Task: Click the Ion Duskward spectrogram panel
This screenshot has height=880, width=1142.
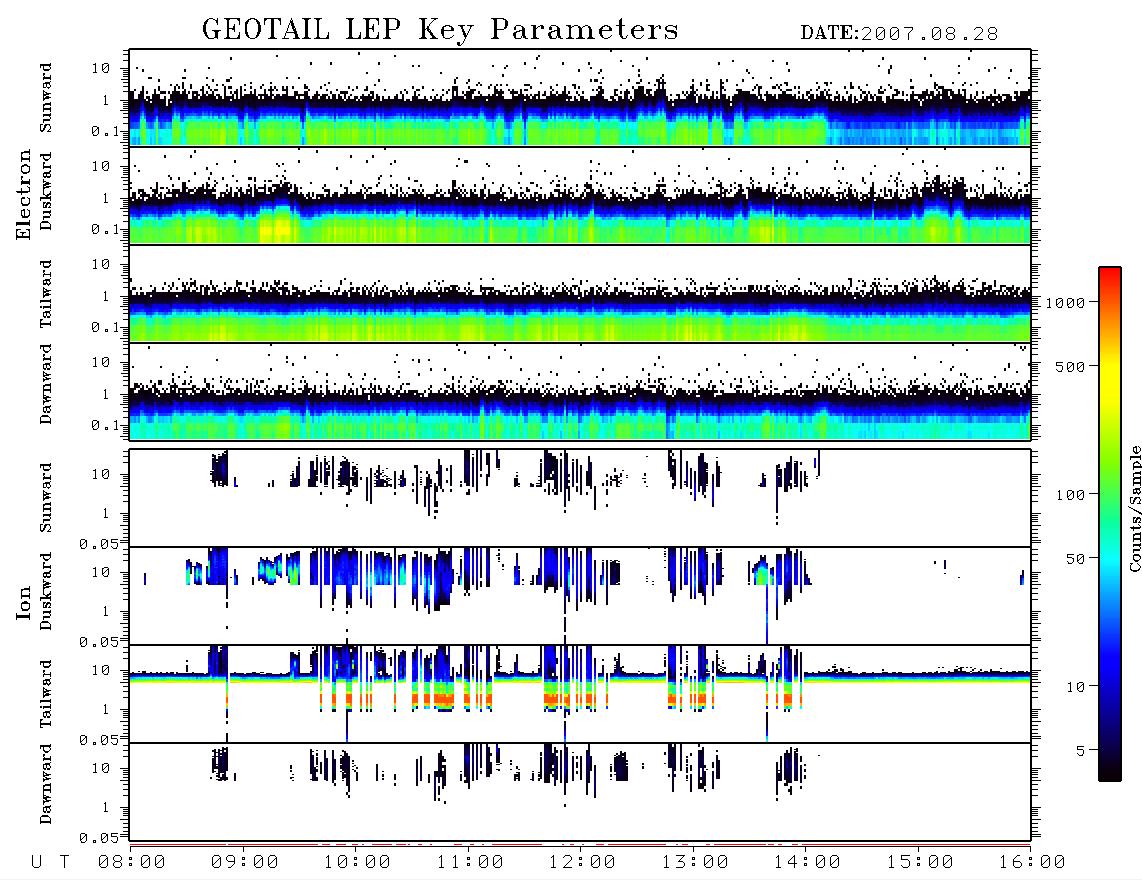Action: coord(580,596)
